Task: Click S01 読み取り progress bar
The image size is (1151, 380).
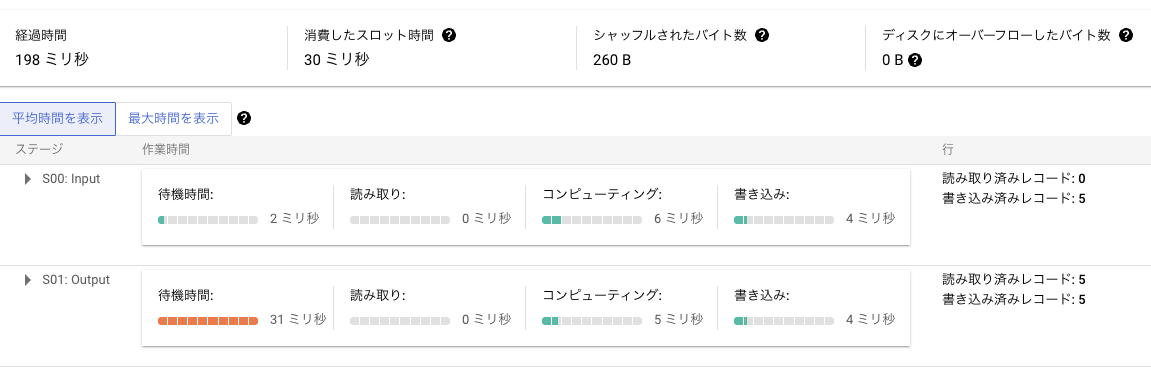Action: pos(400,321)
